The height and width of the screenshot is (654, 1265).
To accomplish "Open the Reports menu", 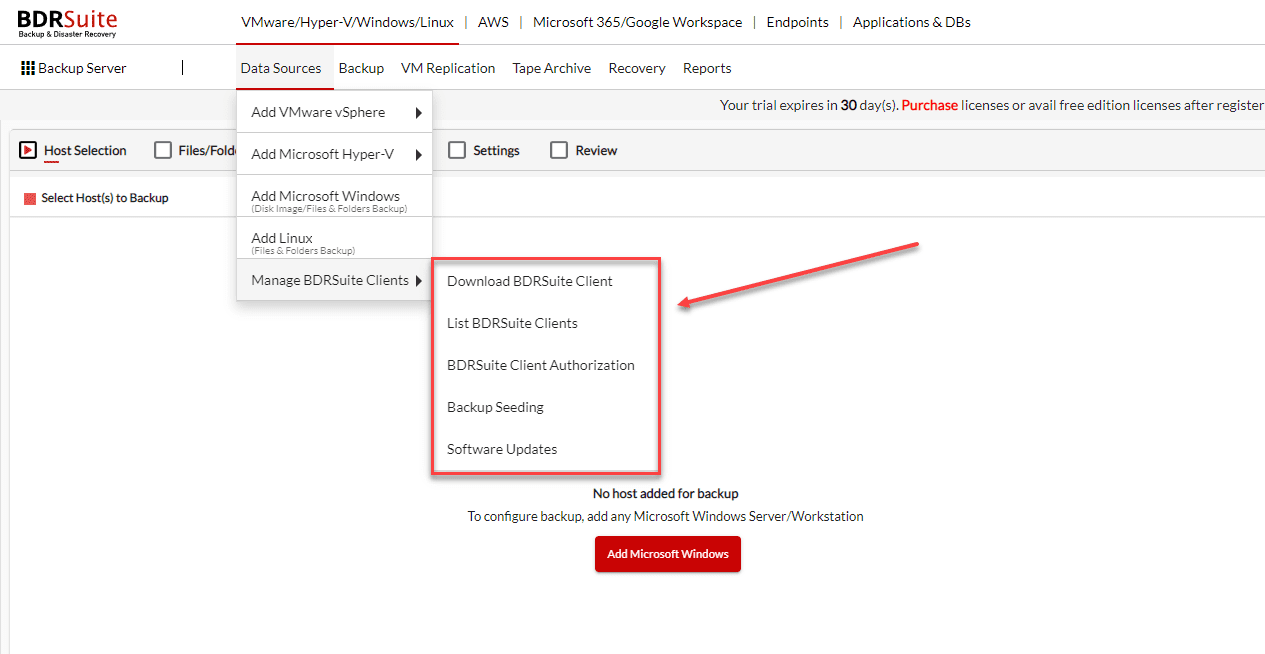I will pyautogui.click(x=707, y=68).
